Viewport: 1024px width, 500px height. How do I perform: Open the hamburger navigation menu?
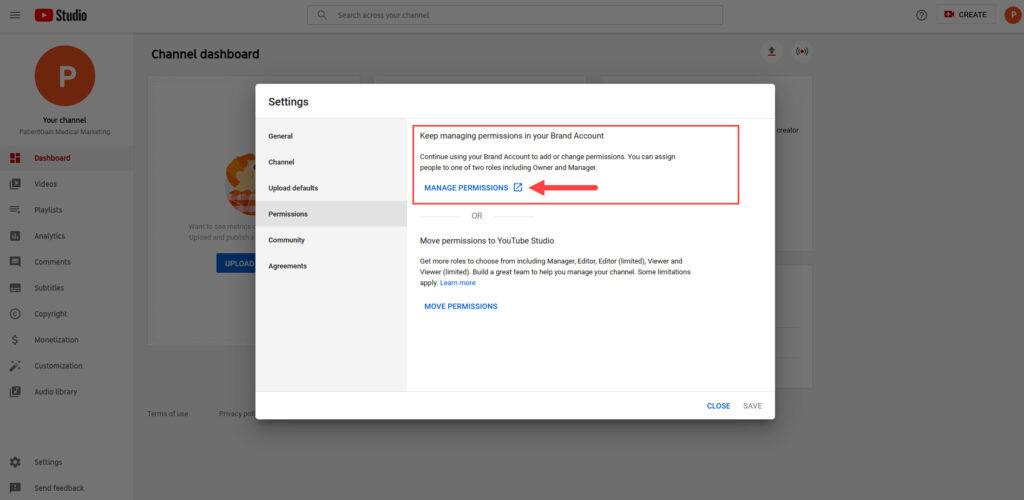click(x=15, y=15)
